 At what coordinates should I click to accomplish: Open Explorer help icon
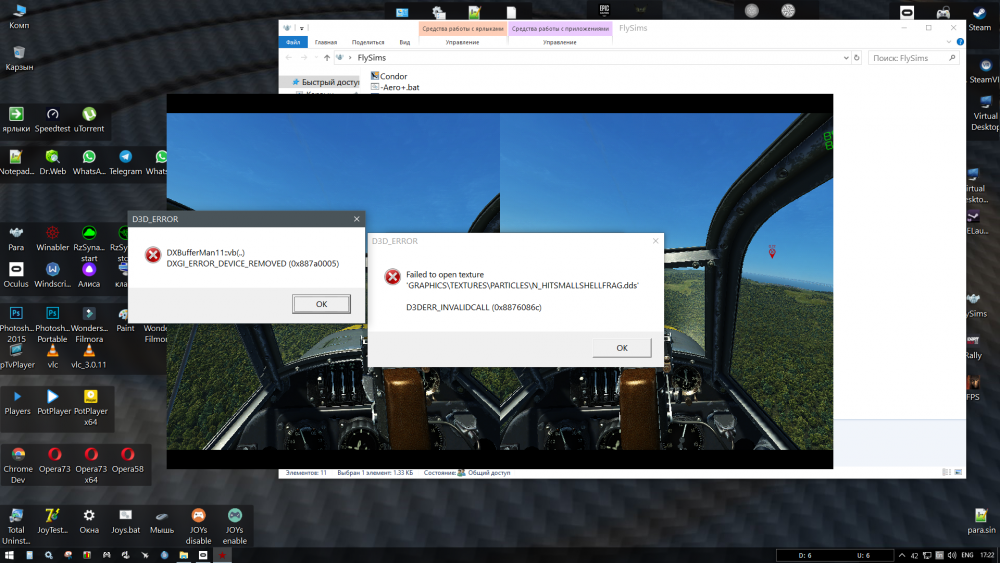[960, 42]
